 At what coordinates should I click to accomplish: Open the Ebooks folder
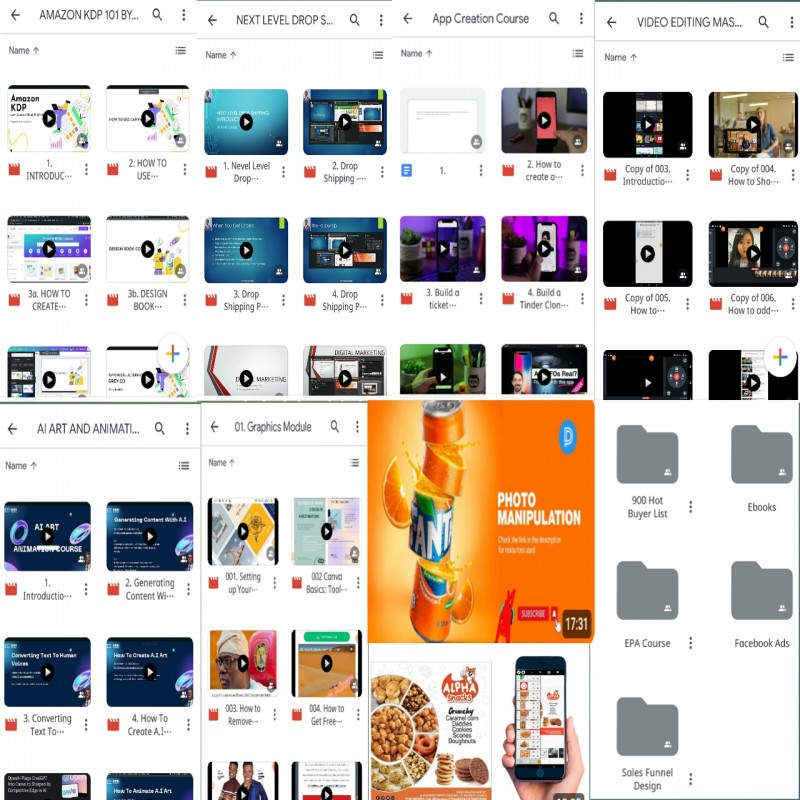point(761,455)
